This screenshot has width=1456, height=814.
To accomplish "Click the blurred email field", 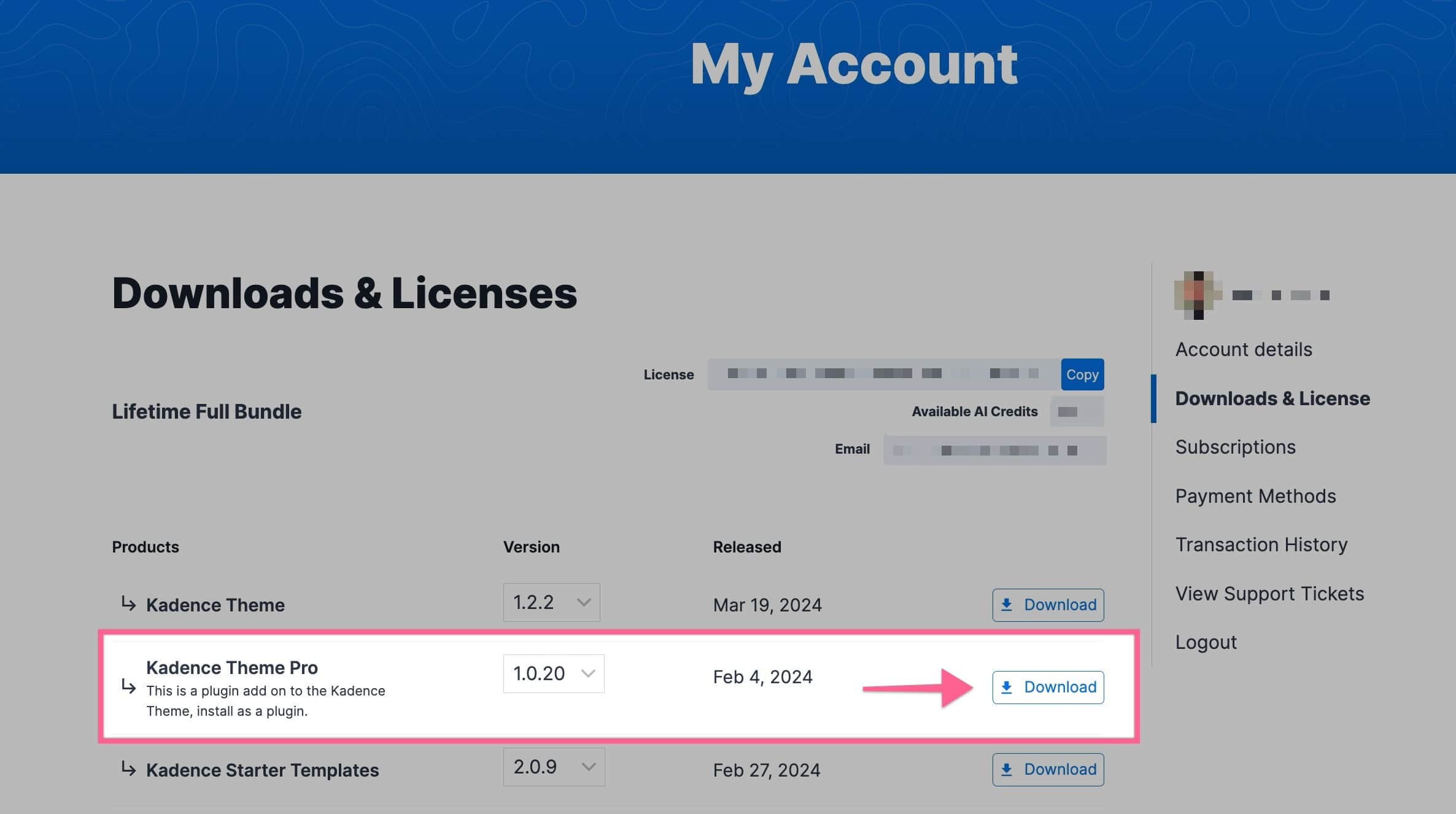I will pos(994,451).
